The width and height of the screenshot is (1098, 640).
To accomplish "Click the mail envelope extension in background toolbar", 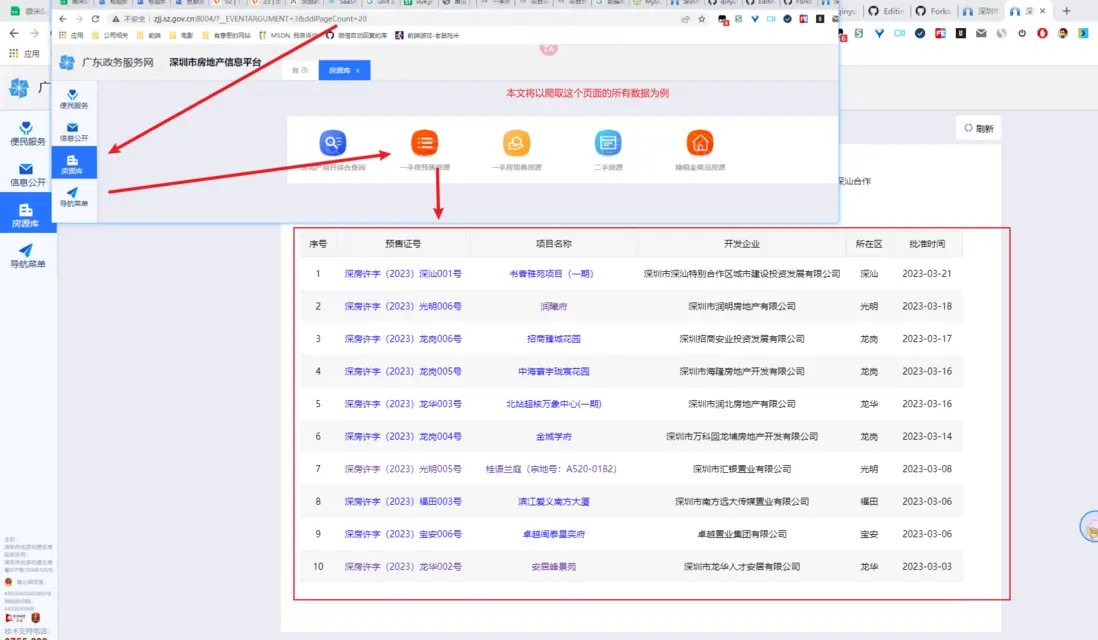I will tap(981, 33).
